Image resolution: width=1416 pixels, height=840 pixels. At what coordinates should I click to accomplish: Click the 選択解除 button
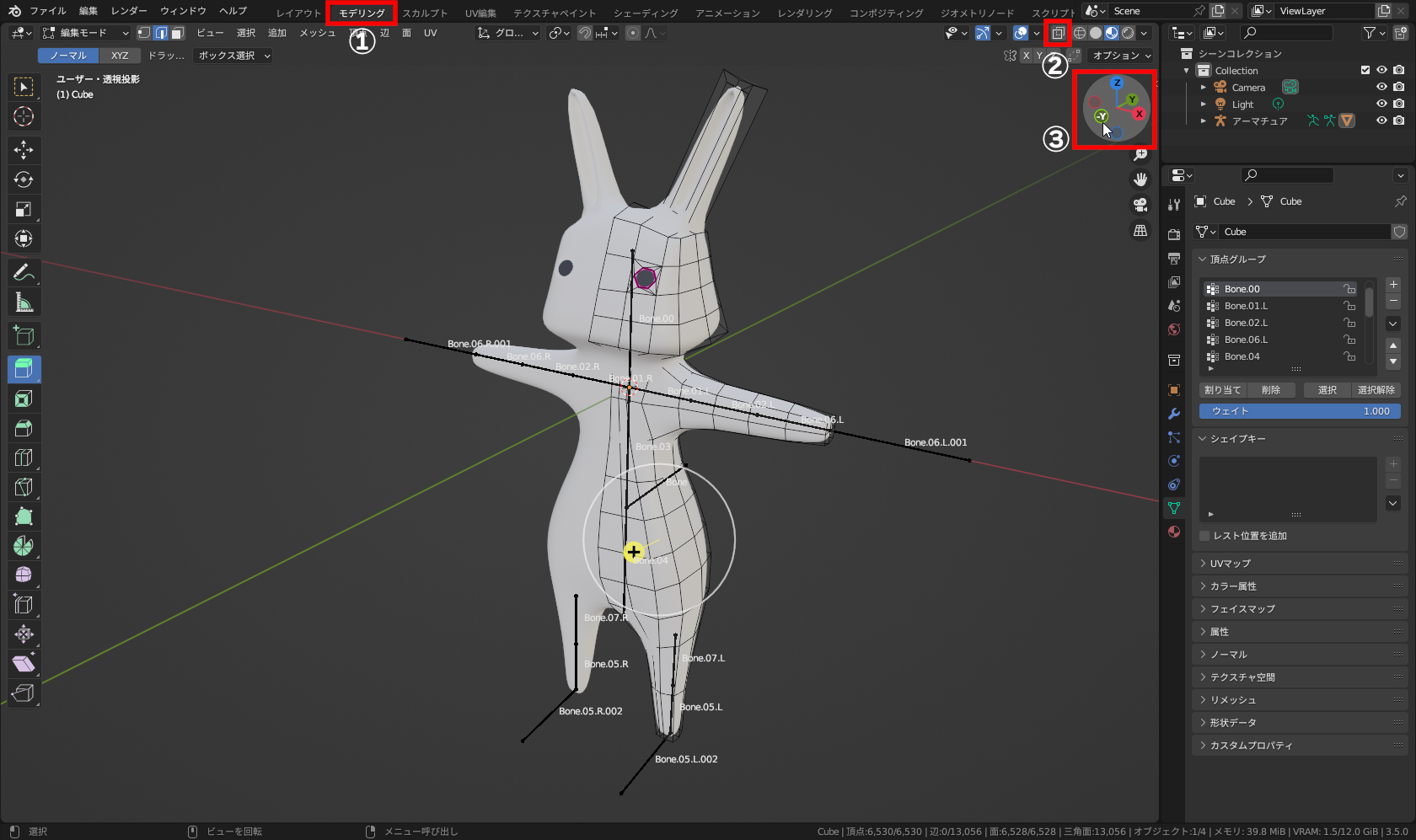point(1376,389)
